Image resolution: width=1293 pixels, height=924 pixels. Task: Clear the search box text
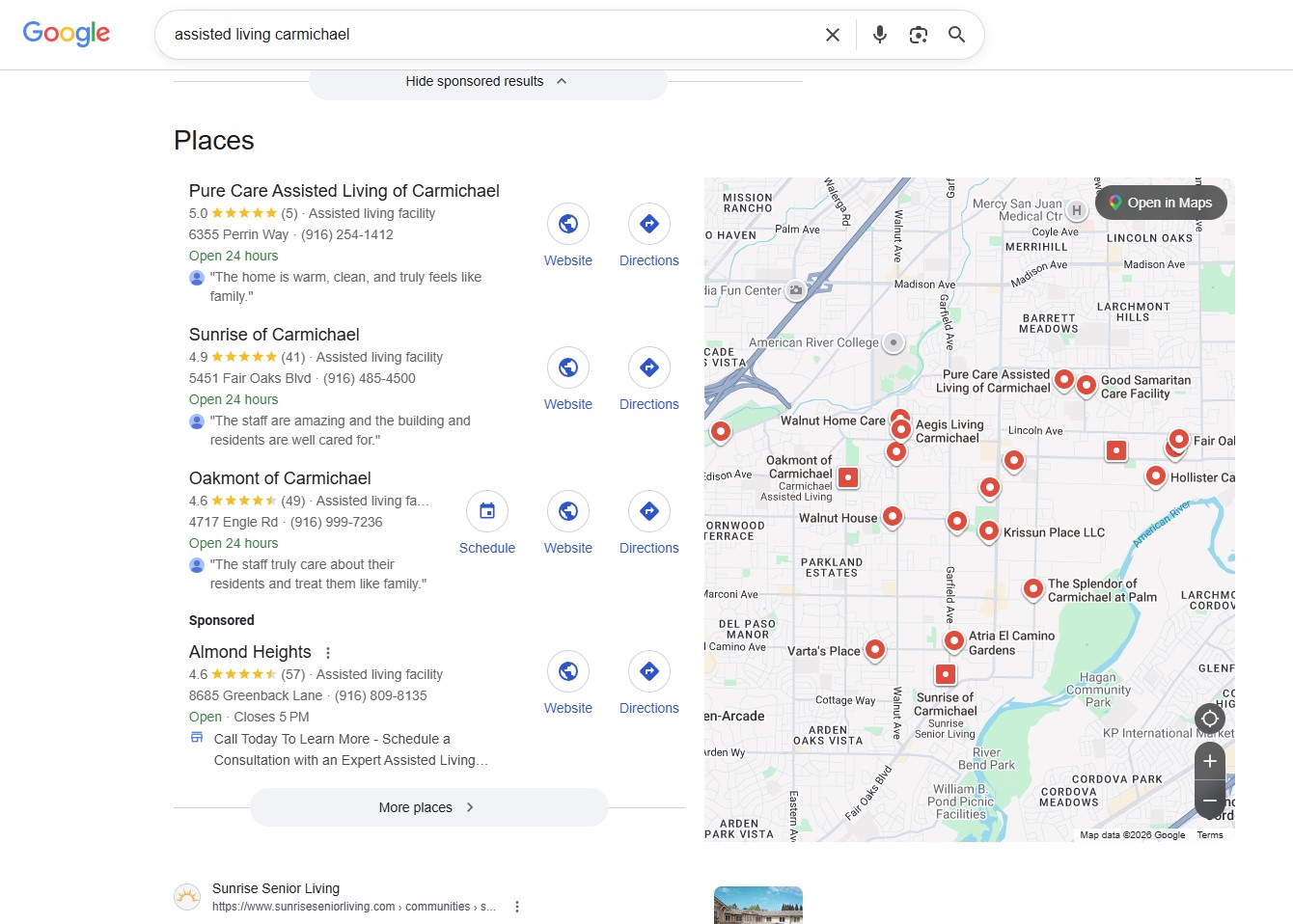pos(833,35)
